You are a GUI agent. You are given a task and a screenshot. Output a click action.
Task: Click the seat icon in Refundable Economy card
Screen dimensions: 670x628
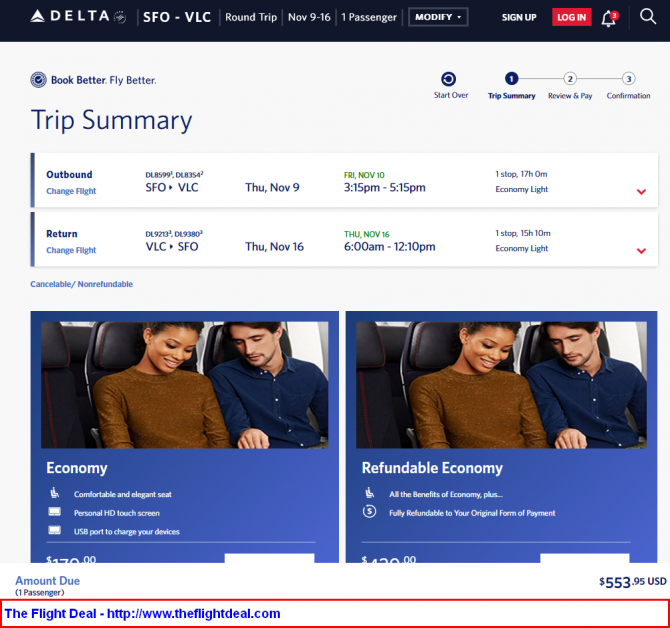click(370, 493)
